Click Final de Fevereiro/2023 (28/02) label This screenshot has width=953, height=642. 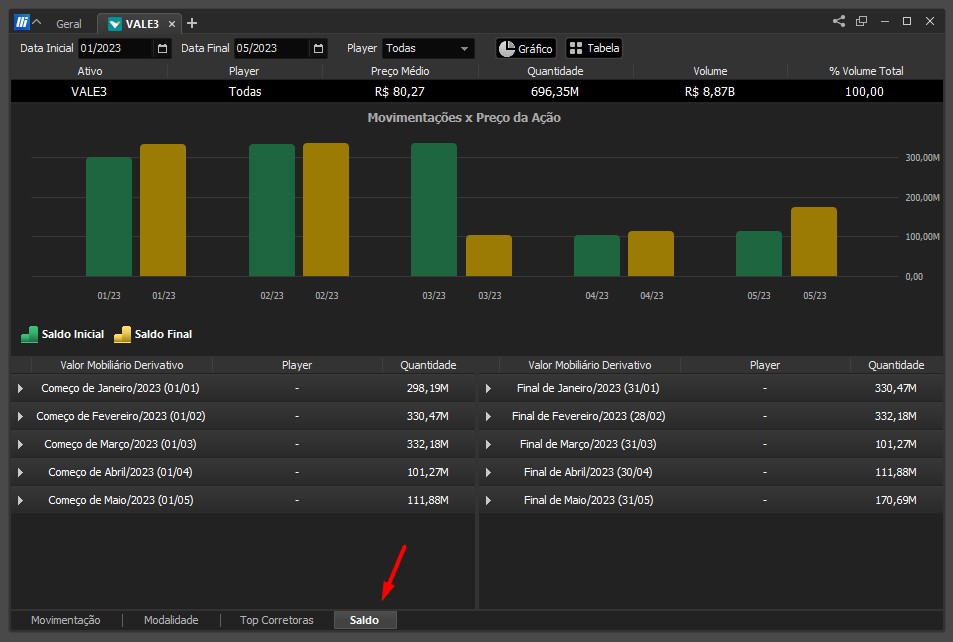pyautogui.click(x=588, y=416)
